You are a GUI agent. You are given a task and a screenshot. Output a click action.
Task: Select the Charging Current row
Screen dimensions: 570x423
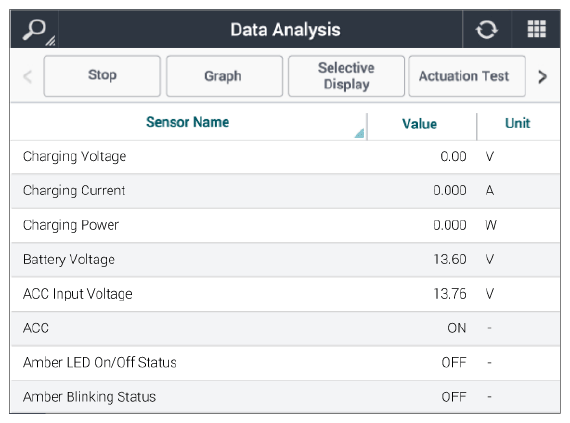(x=285, y=191)
